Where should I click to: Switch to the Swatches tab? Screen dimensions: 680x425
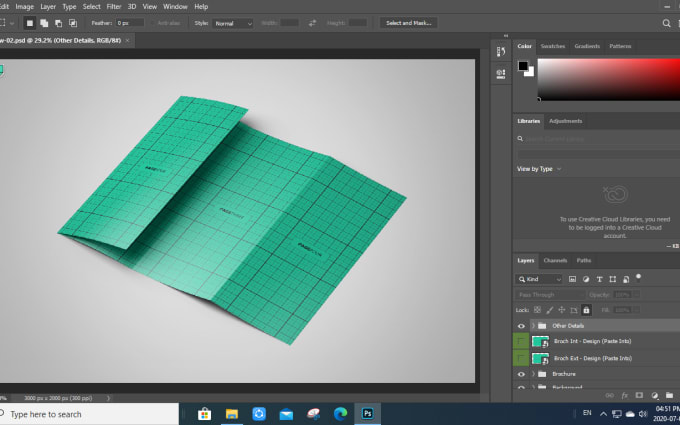[x=552, y=46]
